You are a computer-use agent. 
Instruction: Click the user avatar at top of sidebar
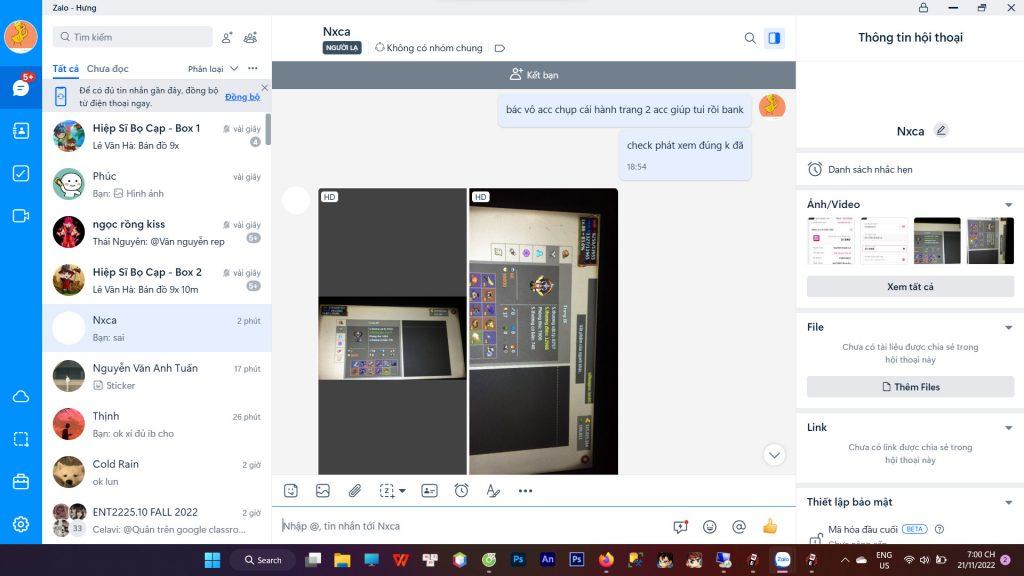20,35
